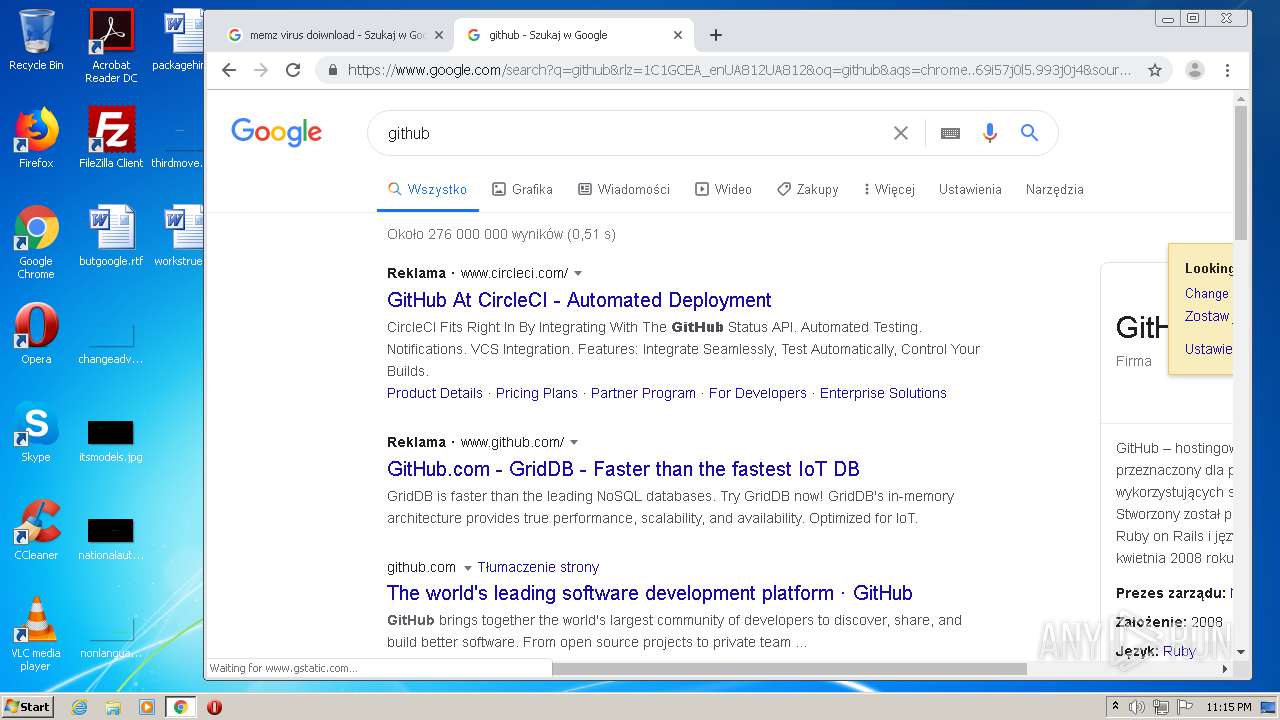
Task: Click the volume speaker icon in the tray
Action: 1137,707
